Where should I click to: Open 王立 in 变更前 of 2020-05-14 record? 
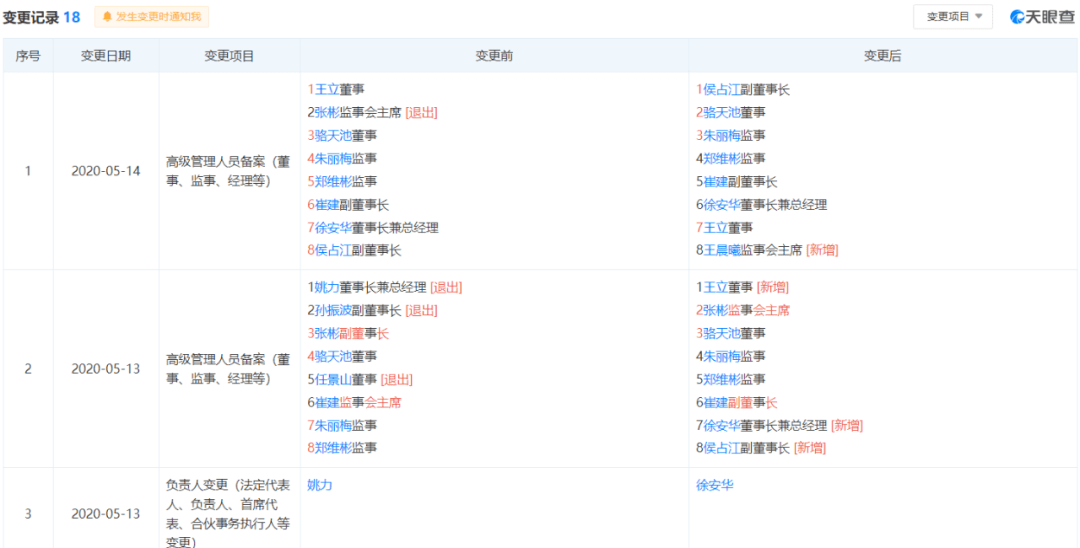(326, 89)
